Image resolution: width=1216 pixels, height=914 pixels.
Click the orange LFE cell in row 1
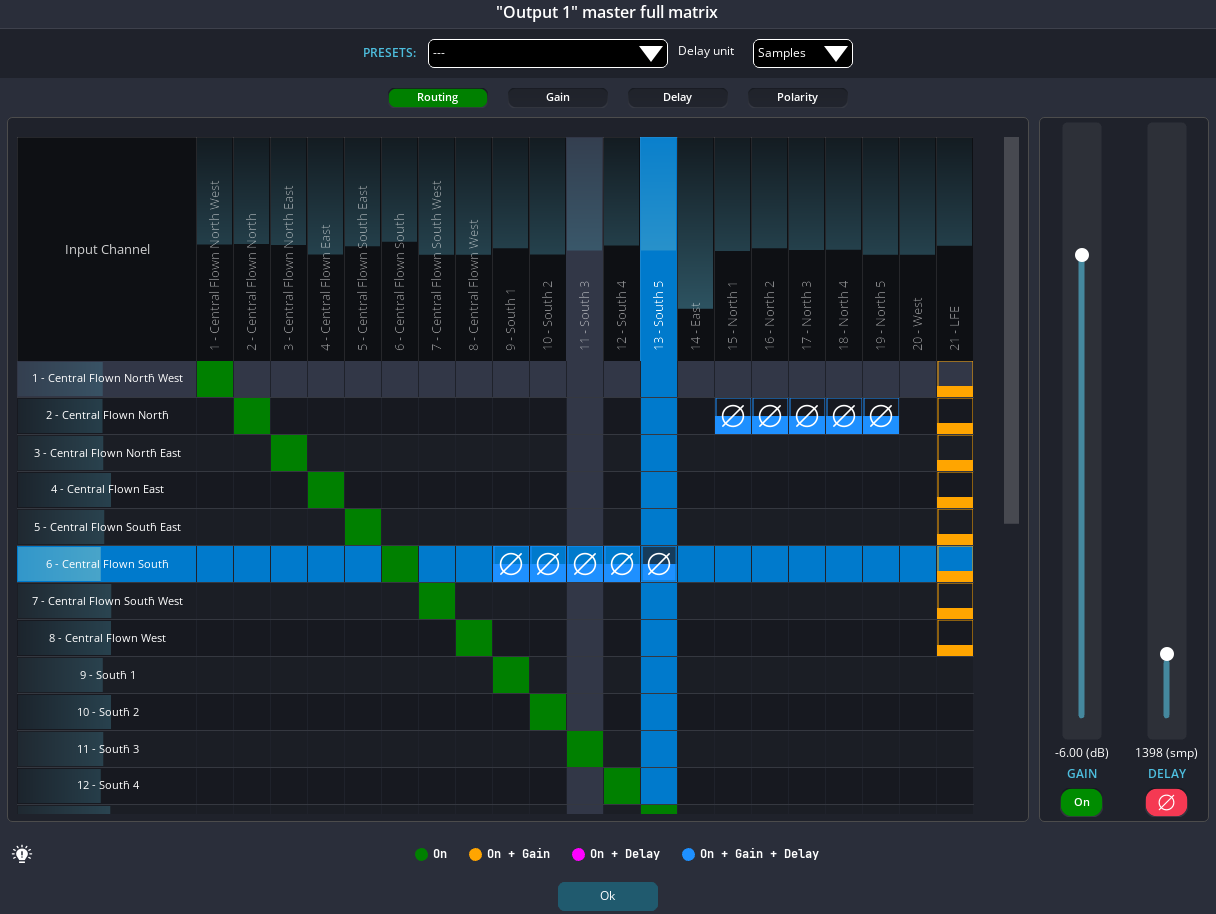[x=955, y=379]
